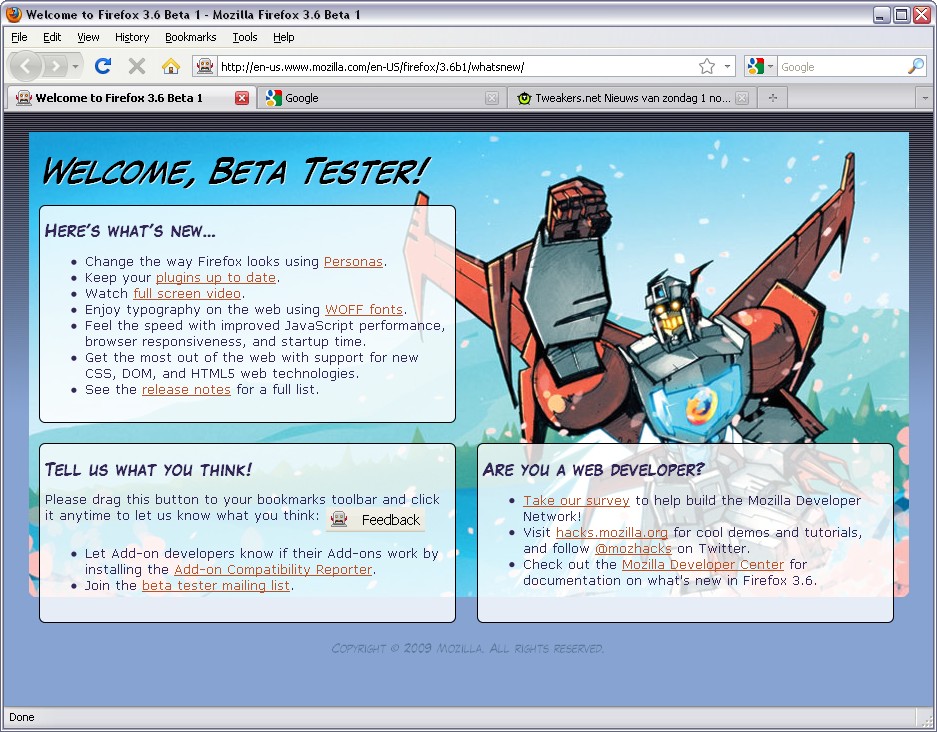Click the Here's what's new heading
The height and width of the screenshot is (732, 937).
pyautogui.click(x=130, y=231)
